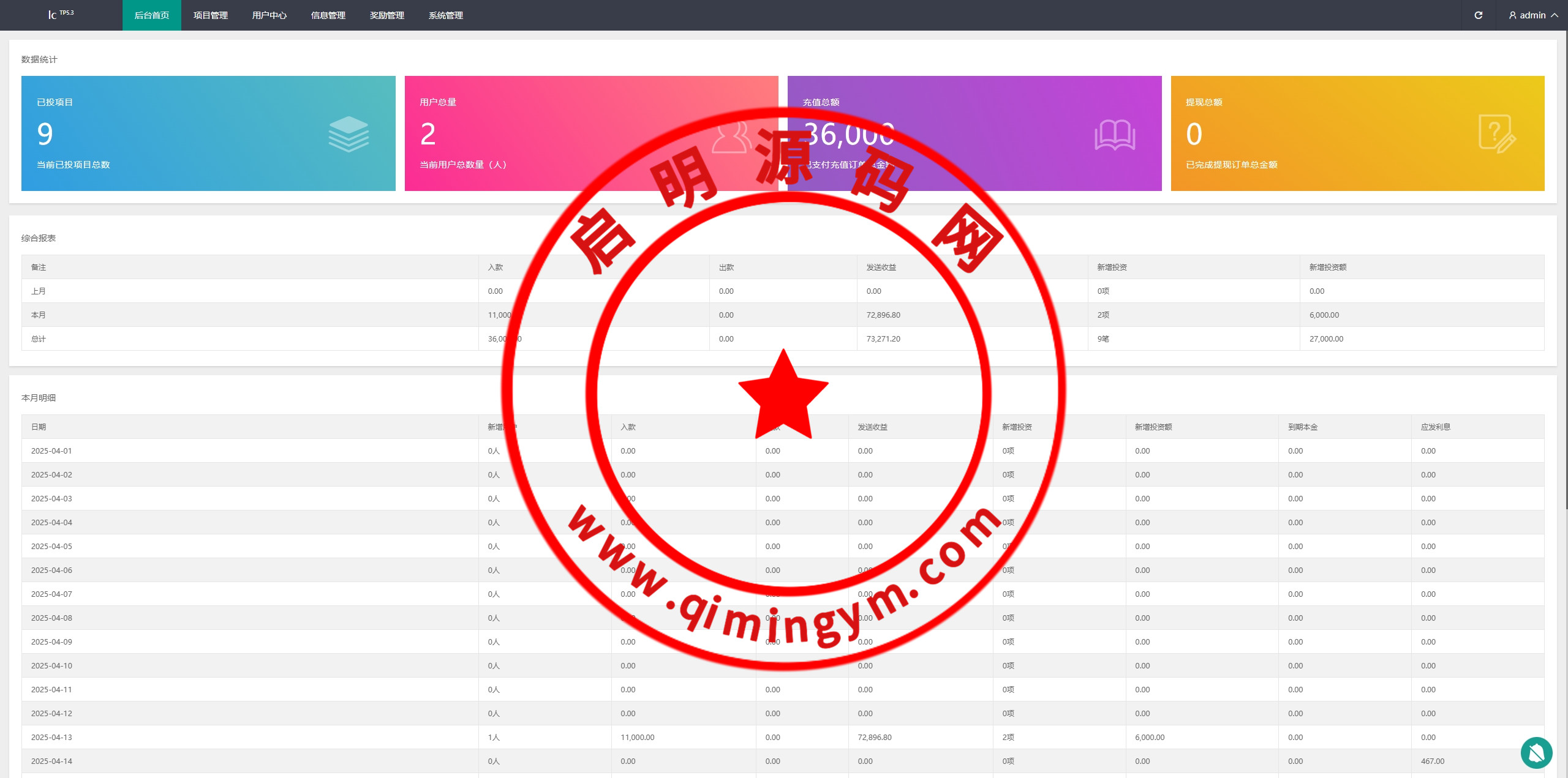Click stacked layers icon on 已投项目 card
Screen dimensions: 1568x778
coord(349,134)
